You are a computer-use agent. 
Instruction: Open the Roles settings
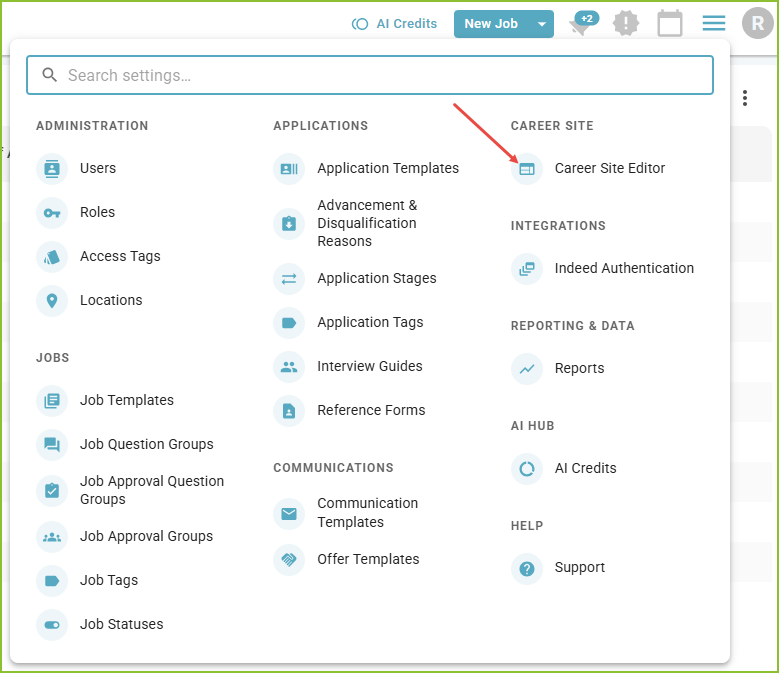pos(97,213)
